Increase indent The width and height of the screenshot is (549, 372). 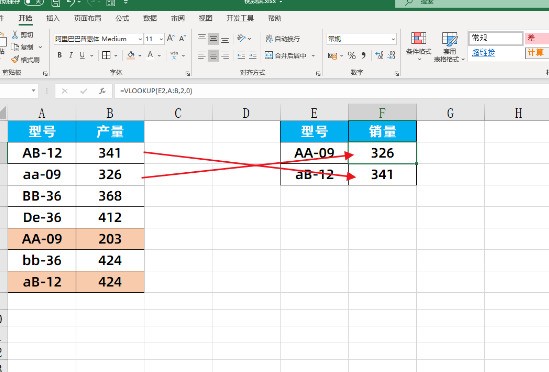pyautogui.click(x=253, y=55)
